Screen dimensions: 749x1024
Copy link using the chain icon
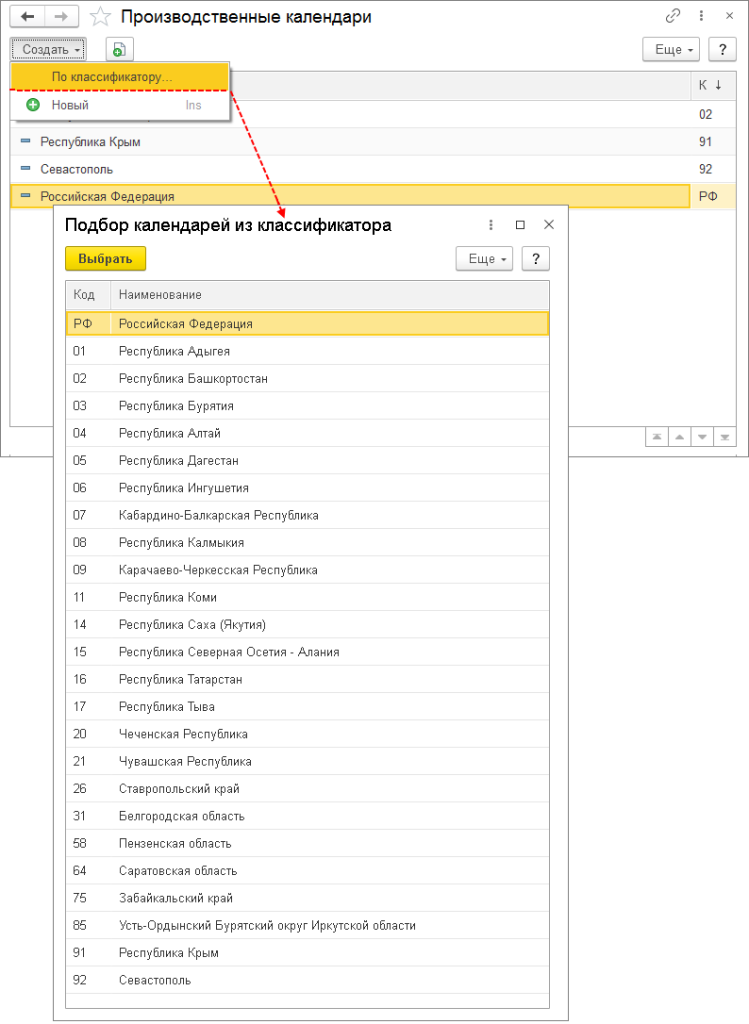pos(673,17)
